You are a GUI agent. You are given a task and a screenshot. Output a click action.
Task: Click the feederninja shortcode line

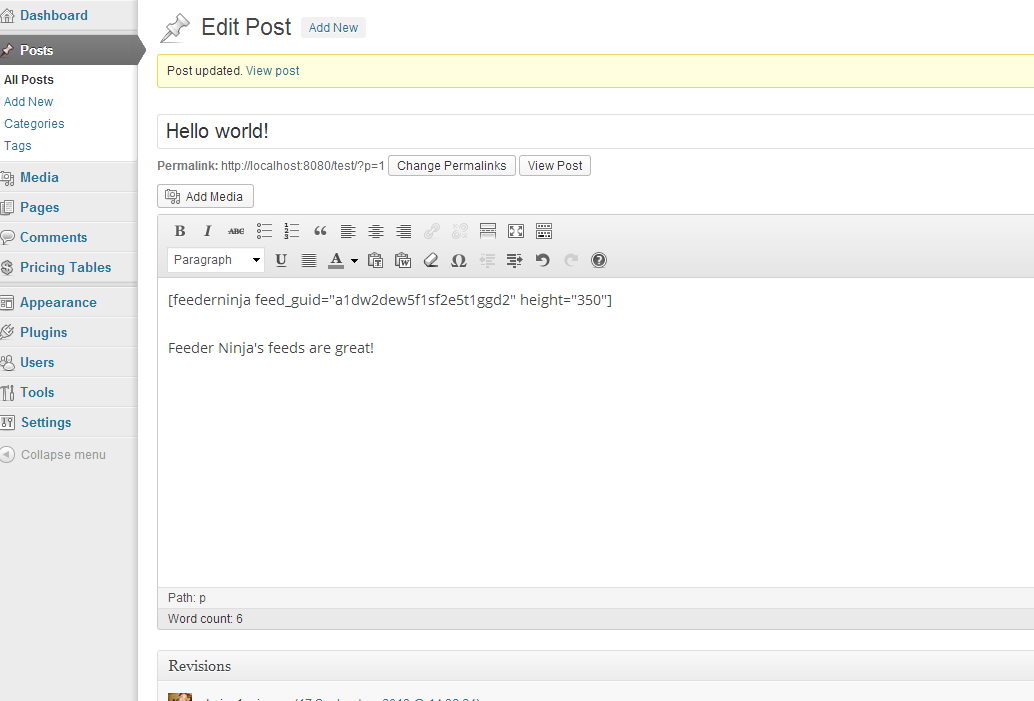tap(390, 300)
